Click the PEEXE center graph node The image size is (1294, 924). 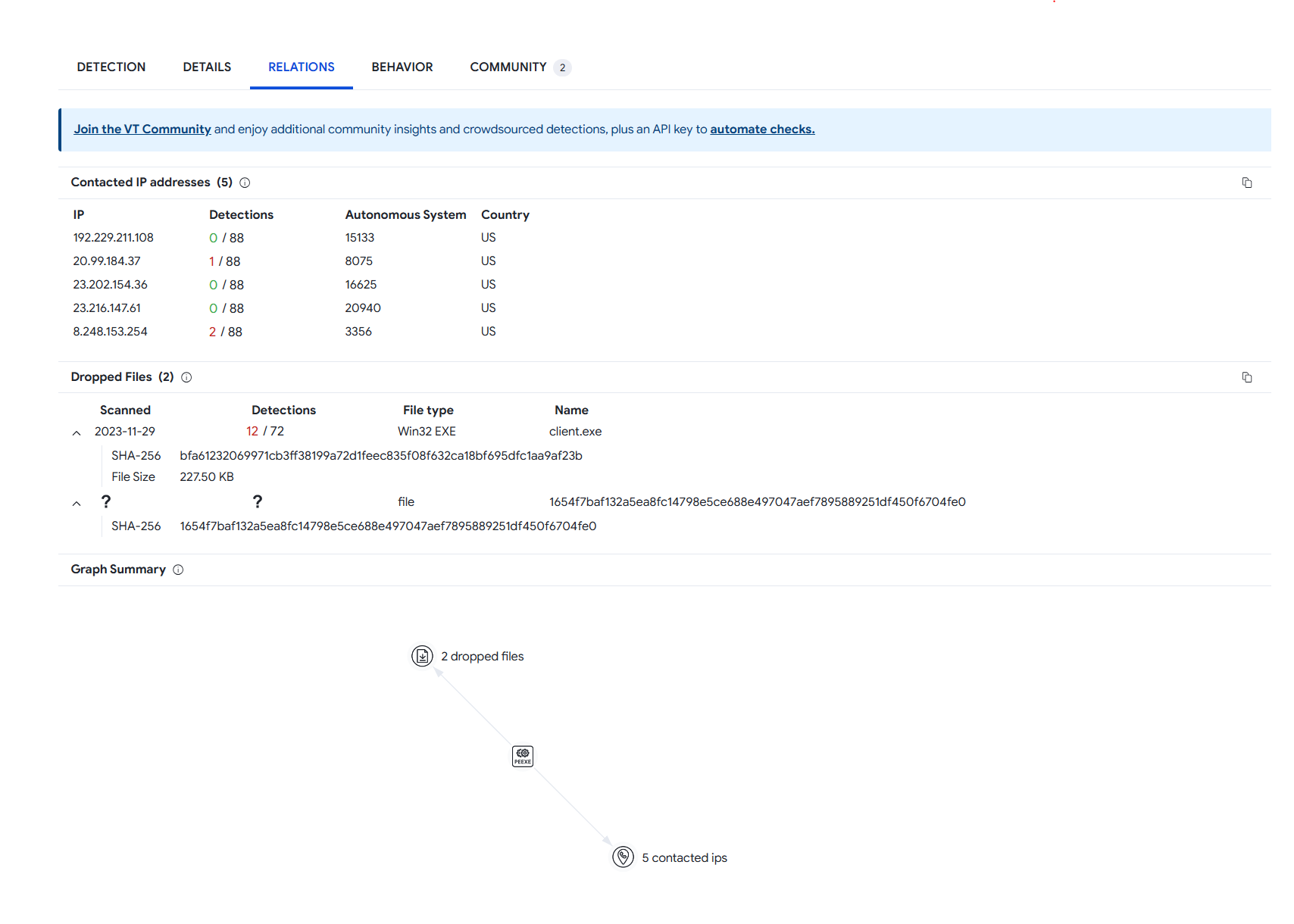tap(523, 756)
